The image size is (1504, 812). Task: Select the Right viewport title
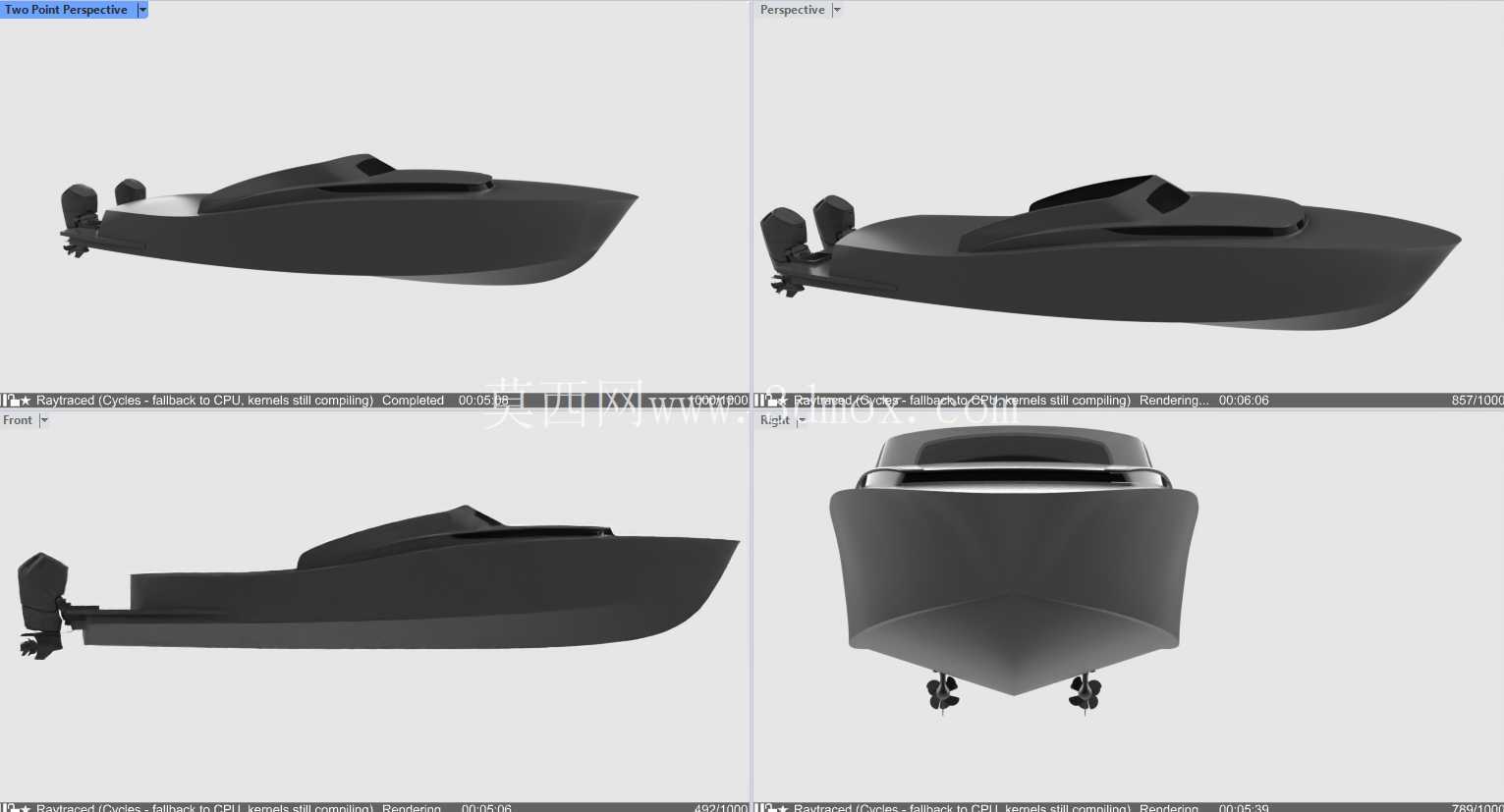[775, 420]
